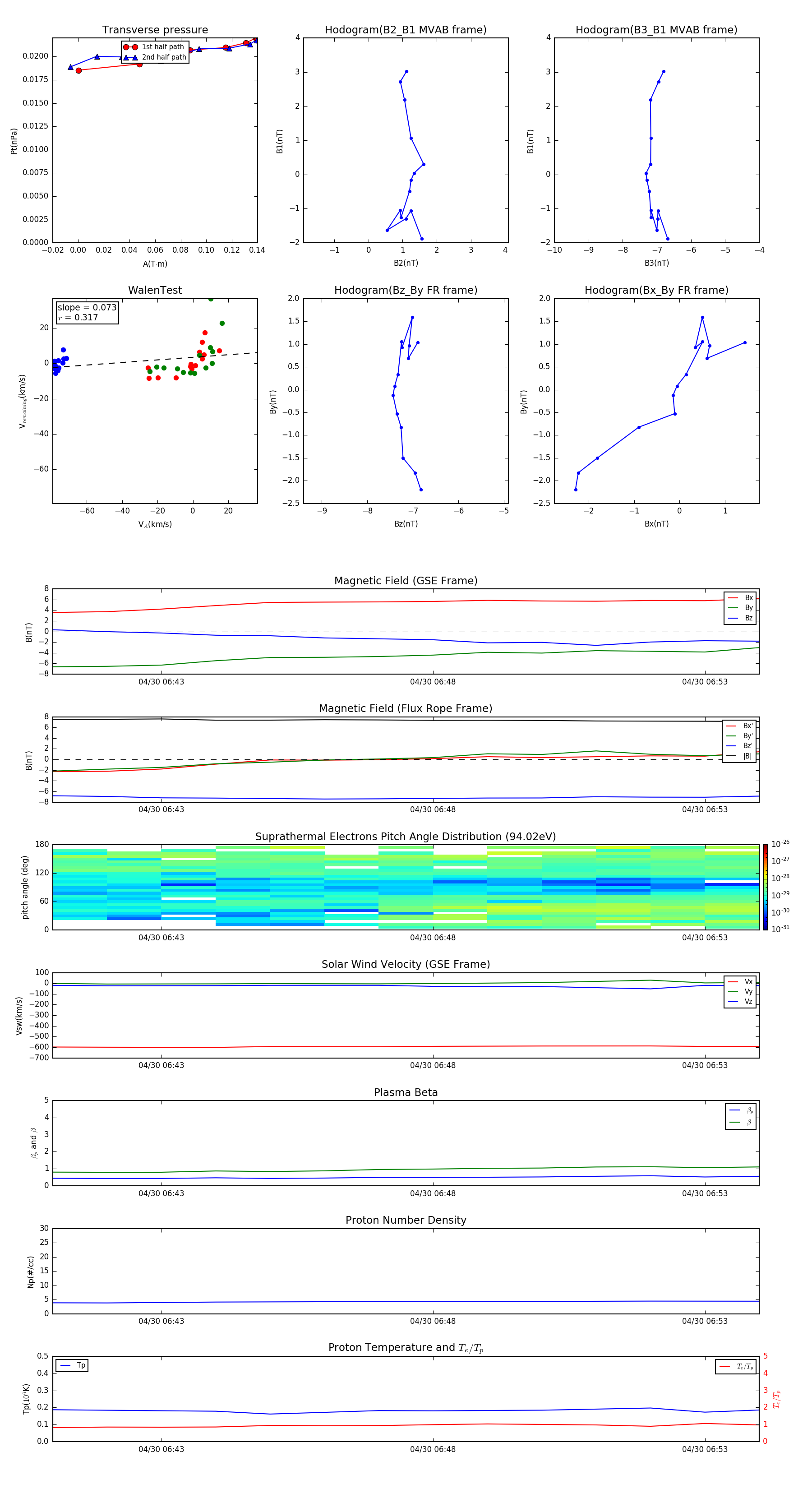This screenshot has width=812, height=1489.
Task: Click the 'Proton Number Density' title
Action: pyautogui.click(x=406, y=1220)
